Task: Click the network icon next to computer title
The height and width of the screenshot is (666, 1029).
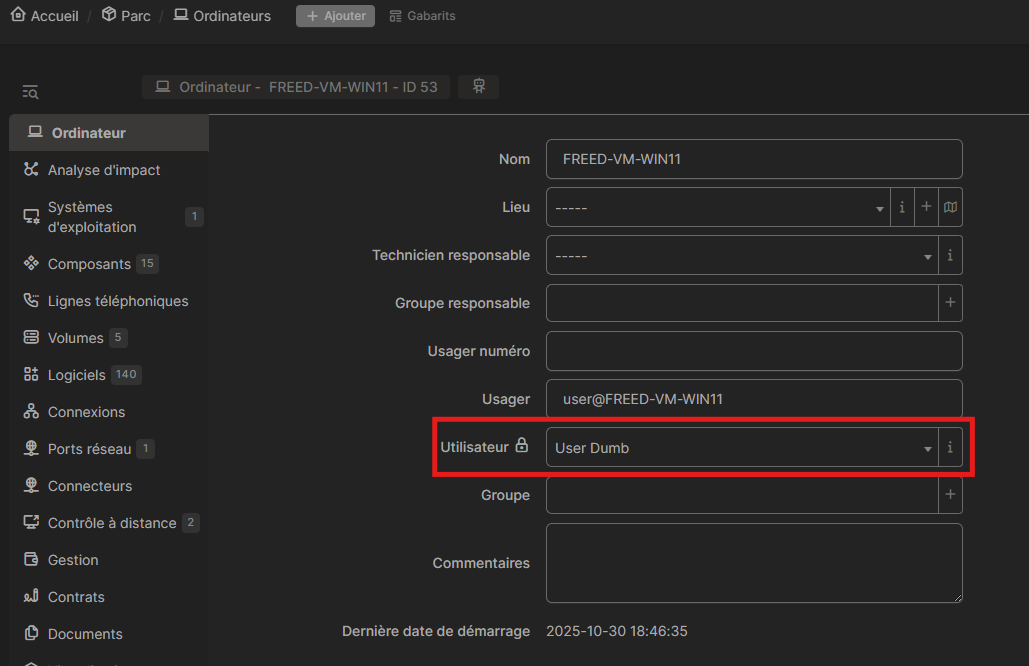Action: (x=478, y=87)
